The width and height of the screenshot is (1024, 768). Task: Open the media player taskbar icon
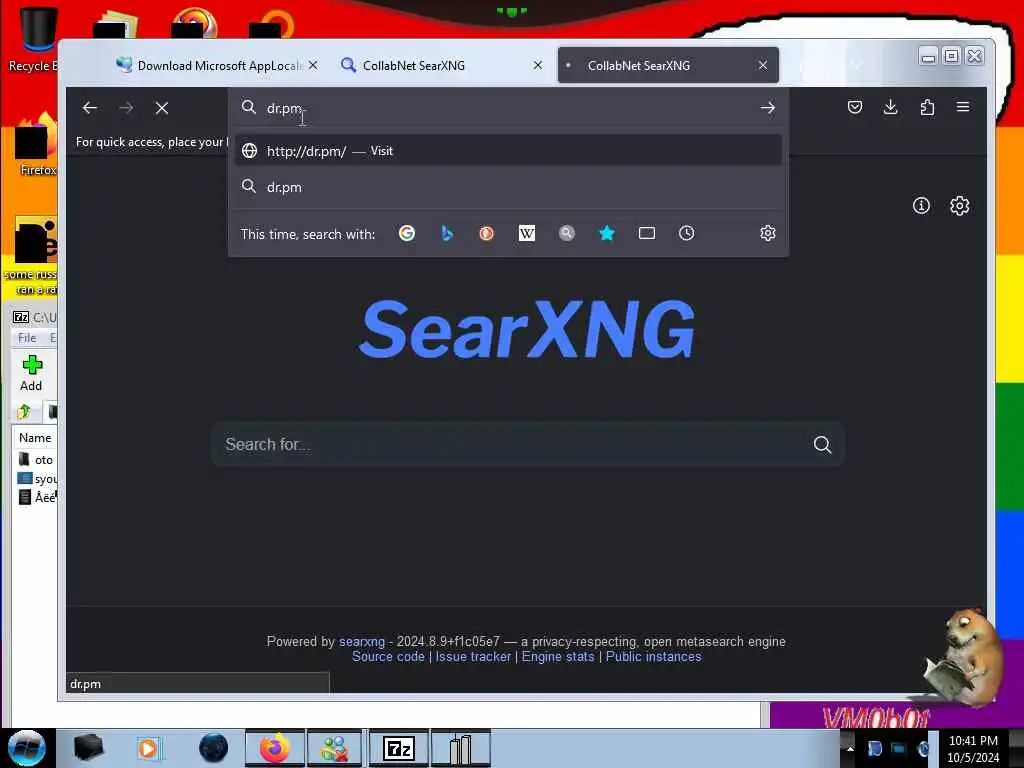[148, 748]
